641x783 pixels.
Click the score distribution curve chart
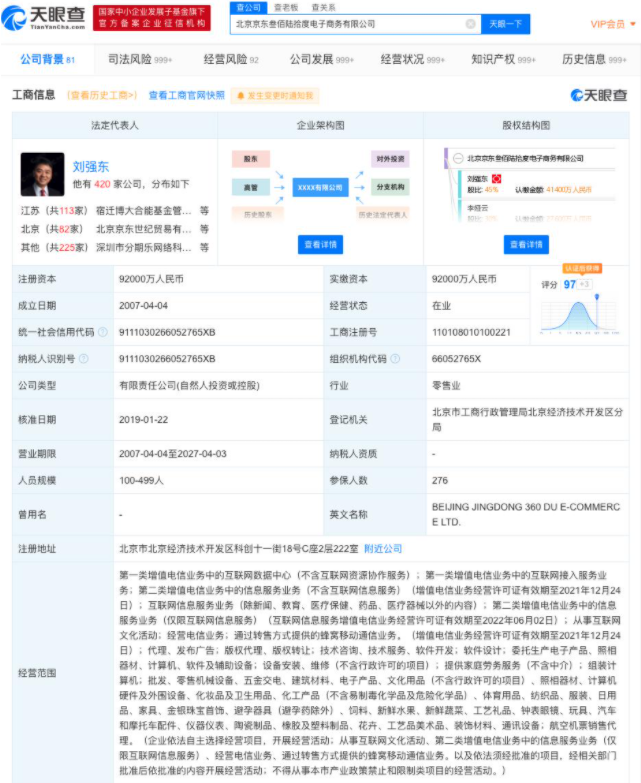point(579,316)
